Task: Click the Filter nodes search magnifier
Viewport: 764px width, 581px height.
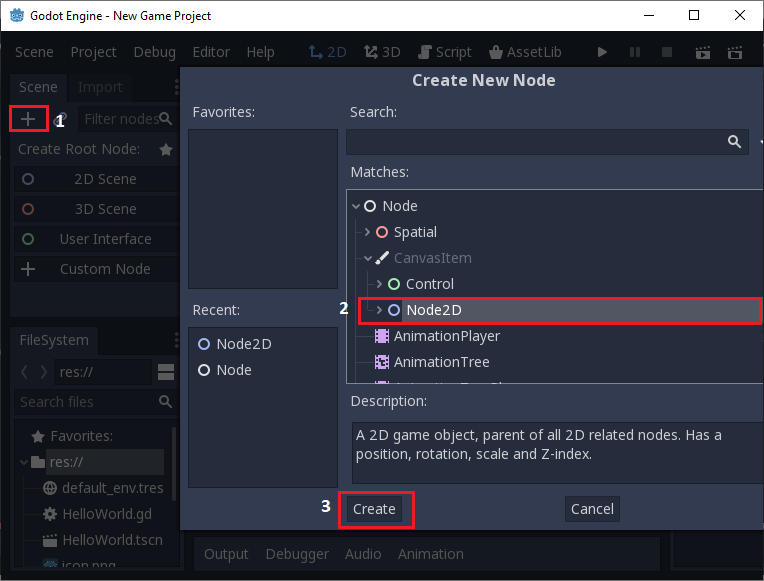Action: tap(166, 118)
